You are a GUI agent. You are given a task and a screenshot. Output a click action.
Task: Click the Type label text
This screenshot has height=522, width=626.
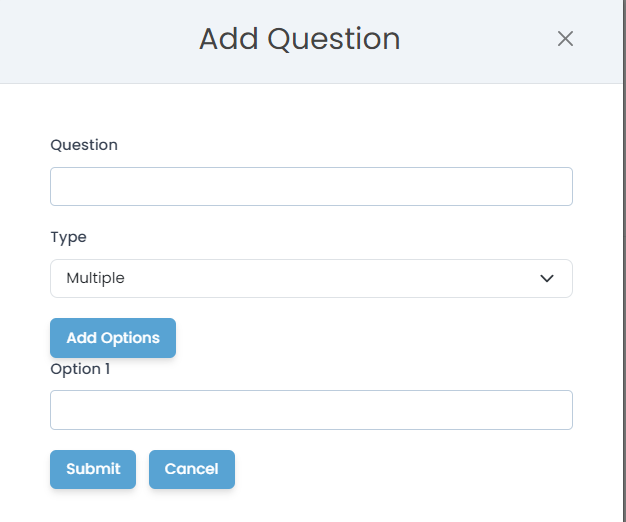69,237
